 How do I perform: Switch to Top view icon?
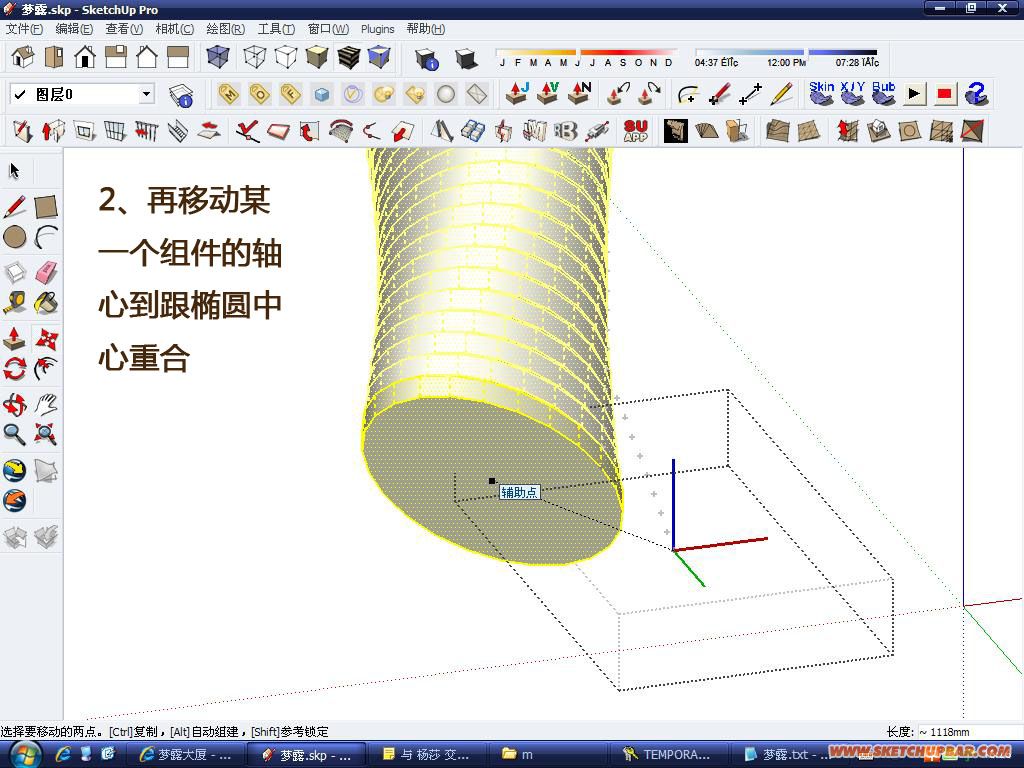pyautogui.click(x=54, y=57)
